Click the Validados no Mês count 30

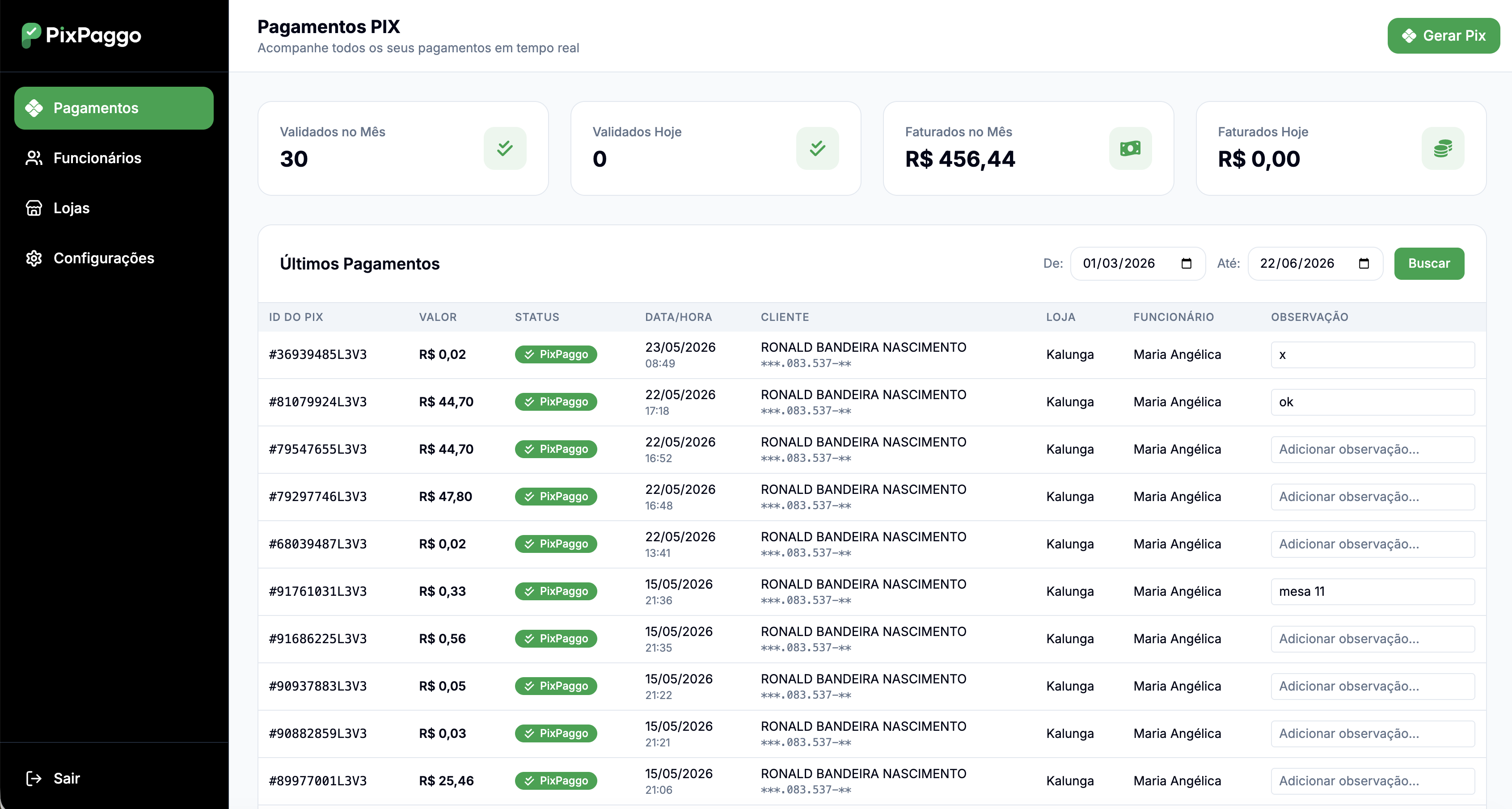(293, 159)
